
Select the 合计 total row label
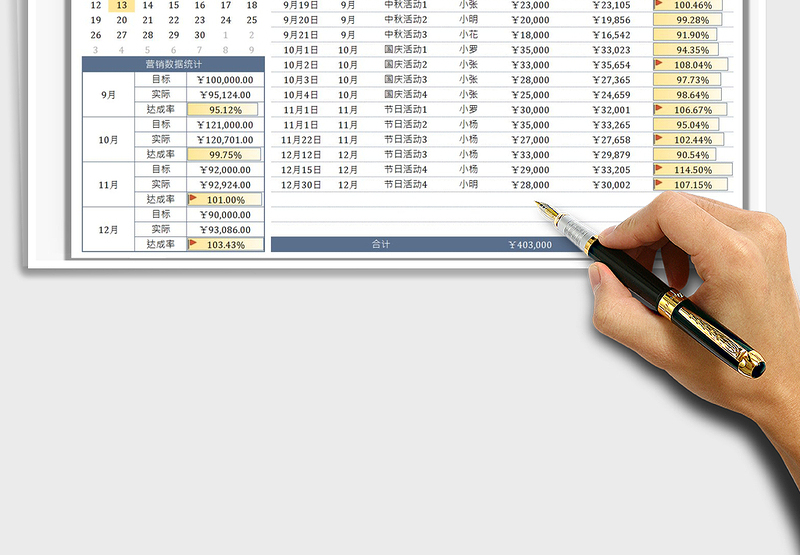(380, 244)
